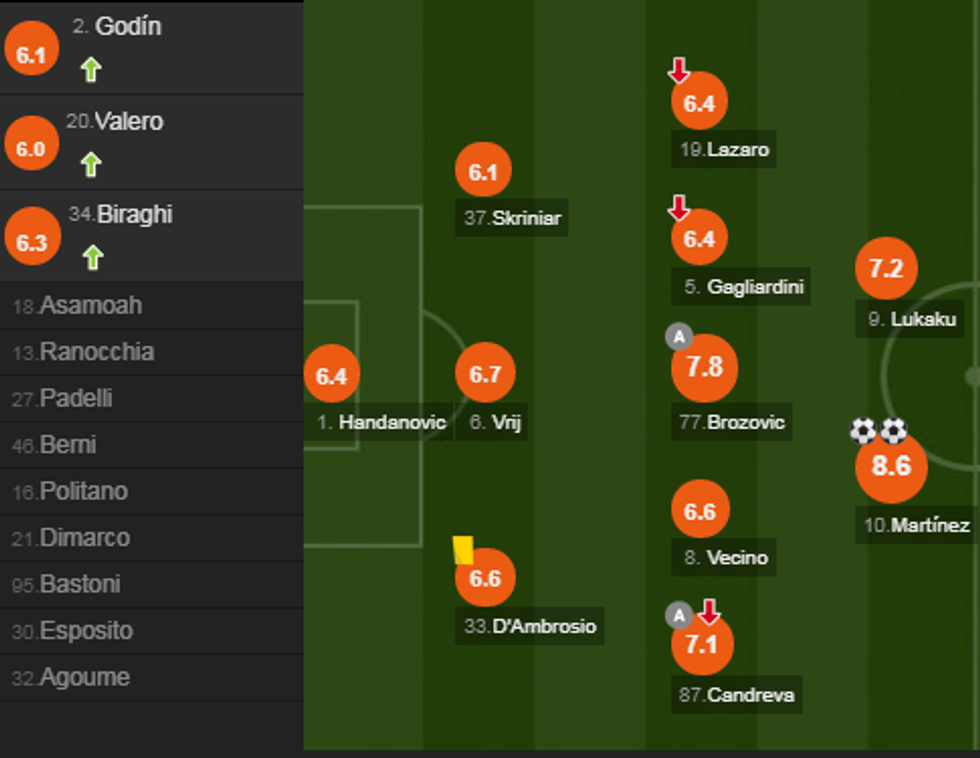
Task: Click Brozovic's assist badge icon
Action: [x=679, y=337]
